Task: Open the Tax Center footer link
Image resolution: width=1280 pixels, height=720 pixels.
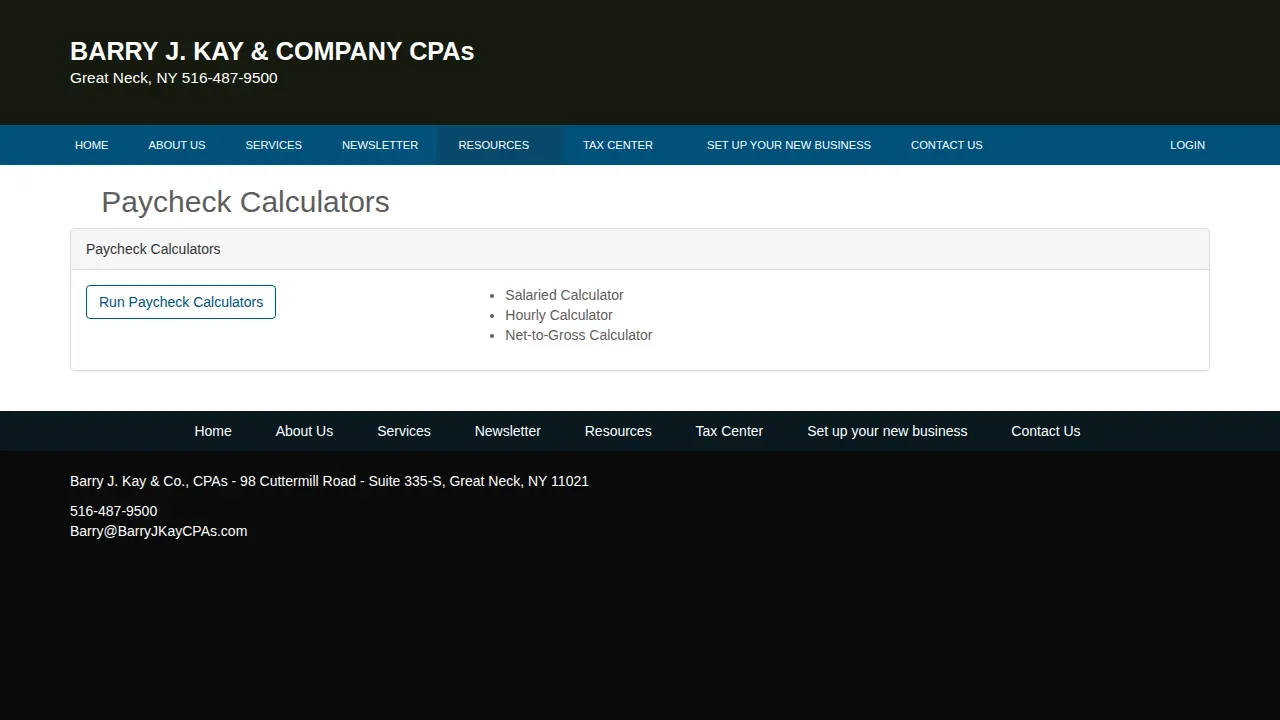Action: click(729, 431)
